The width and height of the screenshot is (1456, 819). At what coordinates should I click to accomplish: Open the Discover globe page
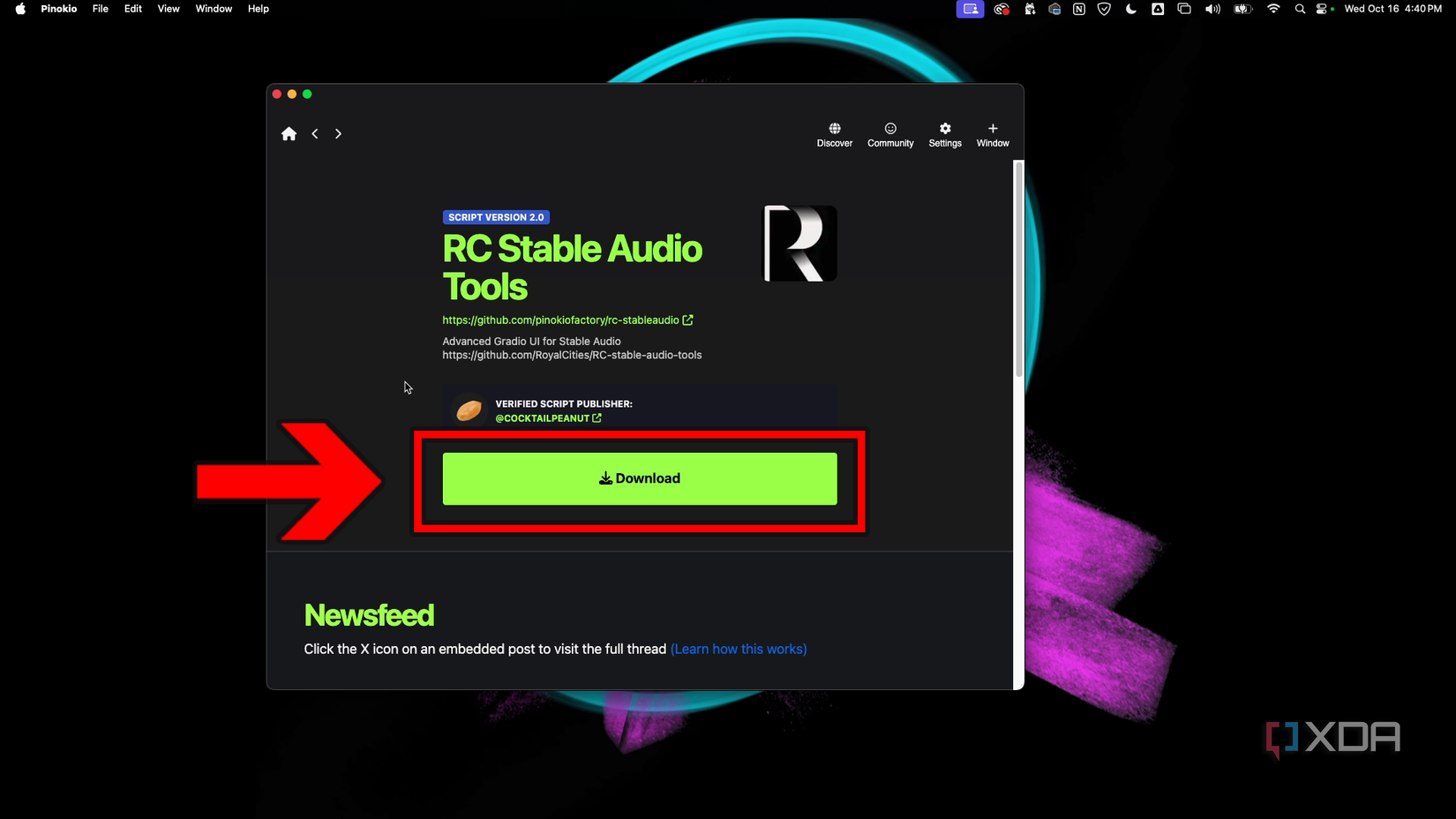835,135
